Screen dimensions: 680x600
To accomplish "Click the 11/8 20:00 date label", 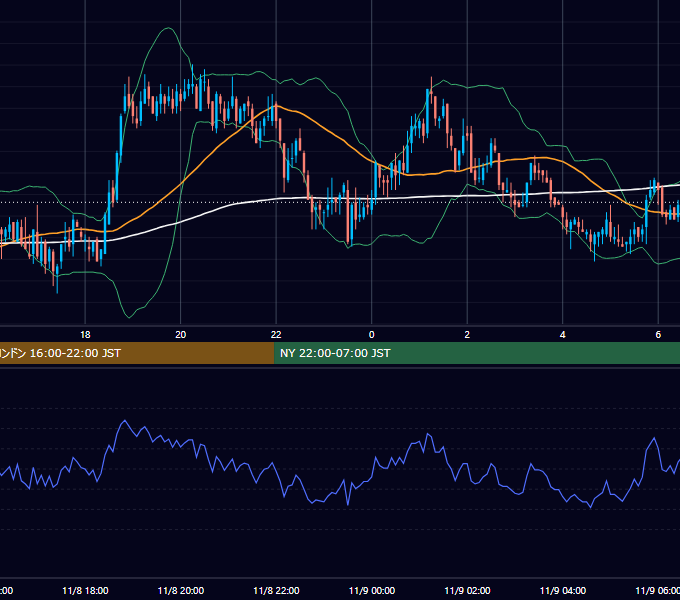I will (x=181, y=590).
